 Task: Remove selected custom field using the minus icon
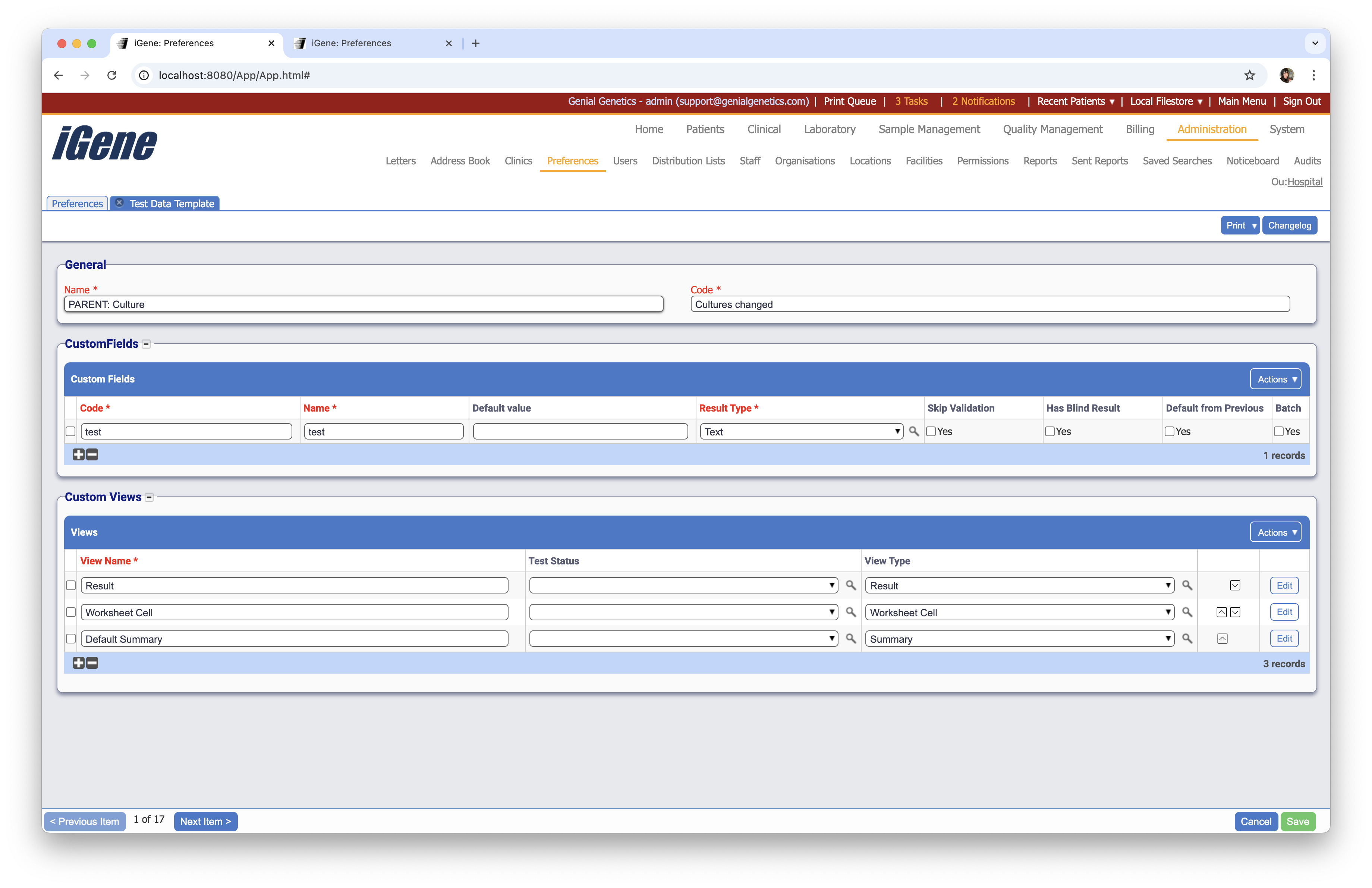(x=92, y=455)
